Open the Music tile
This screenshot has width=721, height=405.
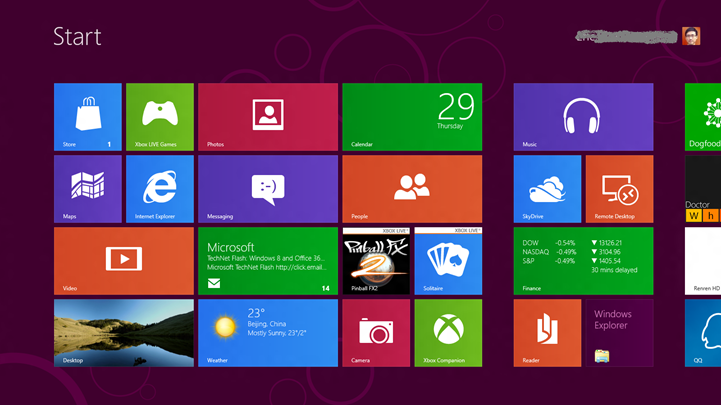pos(582,116)
